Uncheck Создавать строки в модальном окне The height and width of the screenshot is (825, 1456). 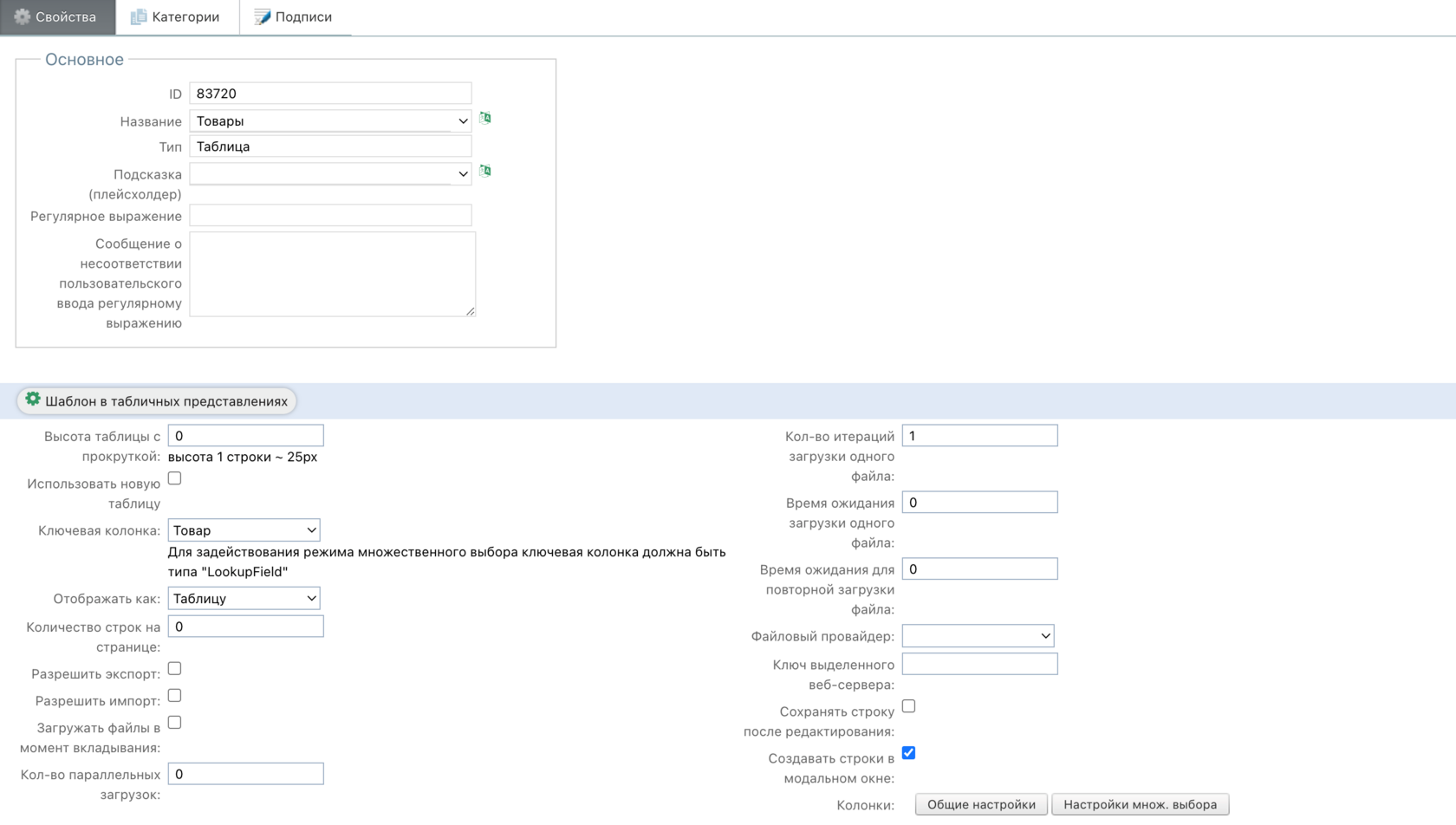[908, 753]
